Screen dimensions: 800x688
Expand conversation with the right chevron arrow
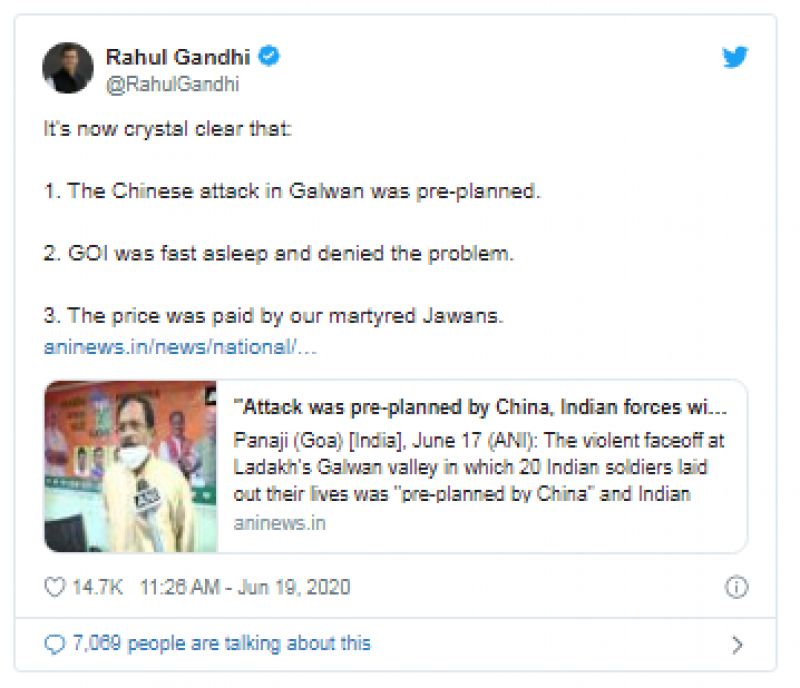point(737,645)
